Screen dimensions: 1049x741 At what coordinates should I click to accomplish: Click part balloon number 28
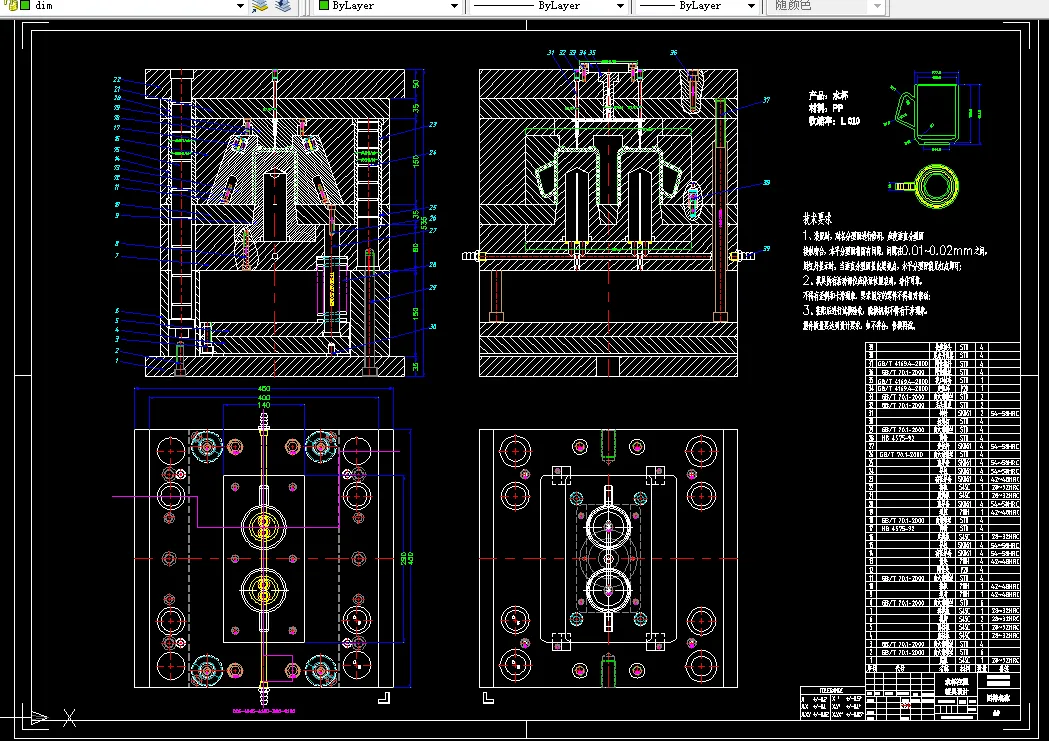click(x=433, y=265)
